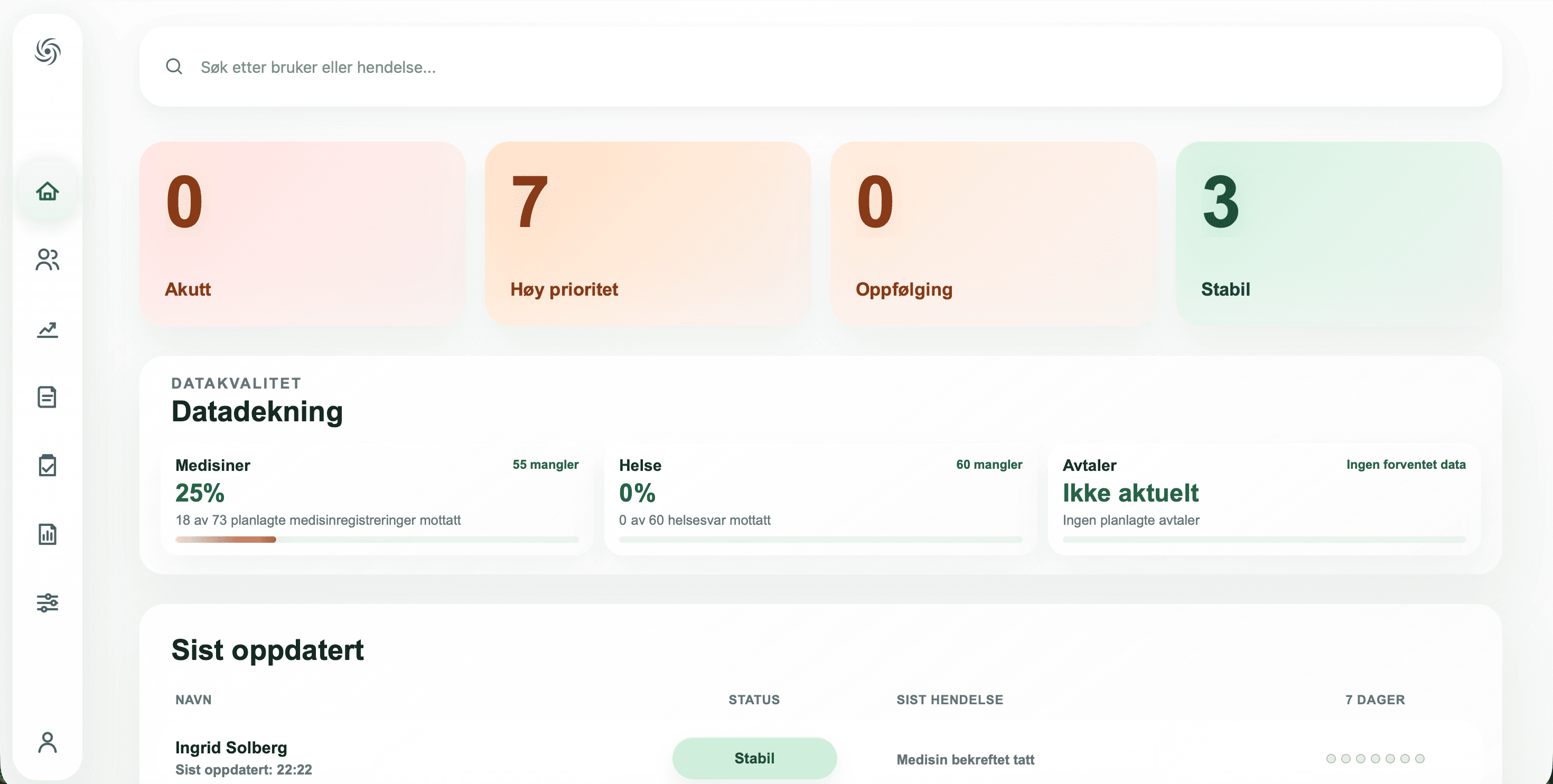Click Ingrid Solberg's Stabil status badge
The width and height of the screenshot is (1553, 784).
click(754, 758)
